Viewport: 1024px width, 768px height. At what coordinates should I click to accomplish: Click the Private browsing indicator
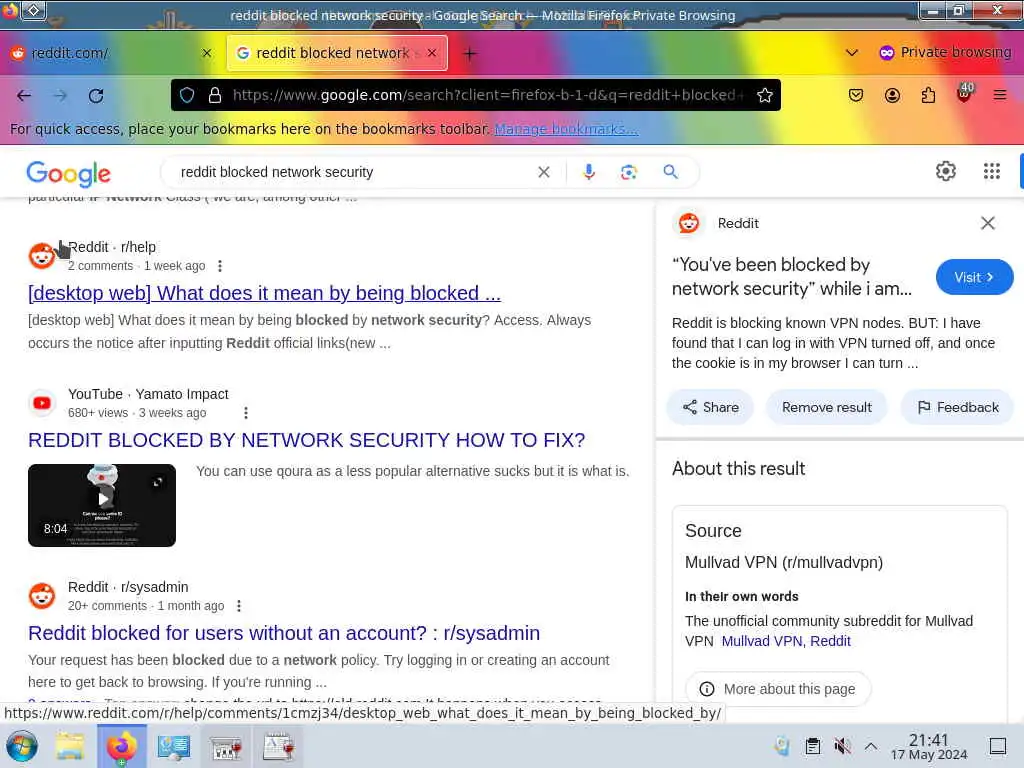(946, 52)
